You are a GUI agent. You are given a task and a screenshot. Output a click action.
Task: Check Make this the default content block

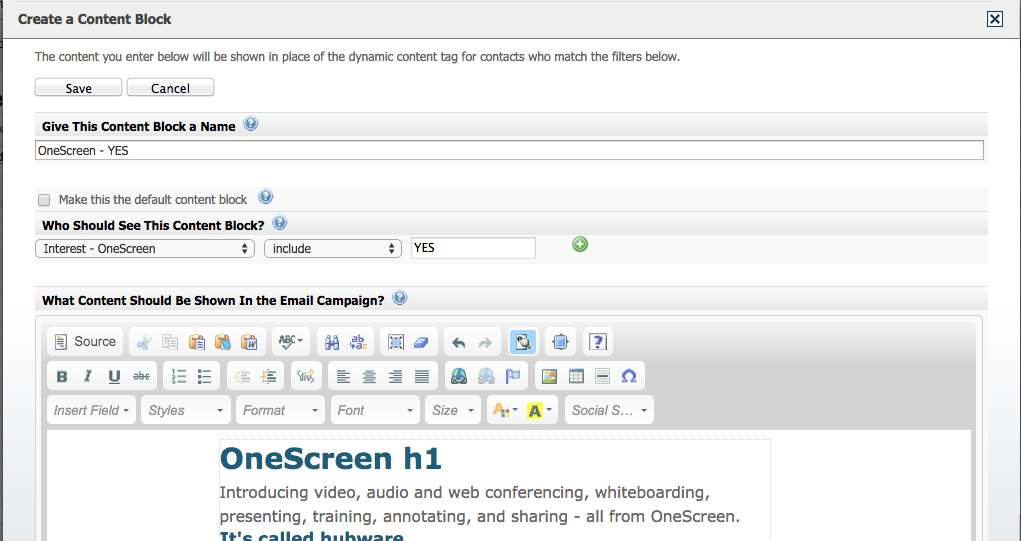pos(44,200)
